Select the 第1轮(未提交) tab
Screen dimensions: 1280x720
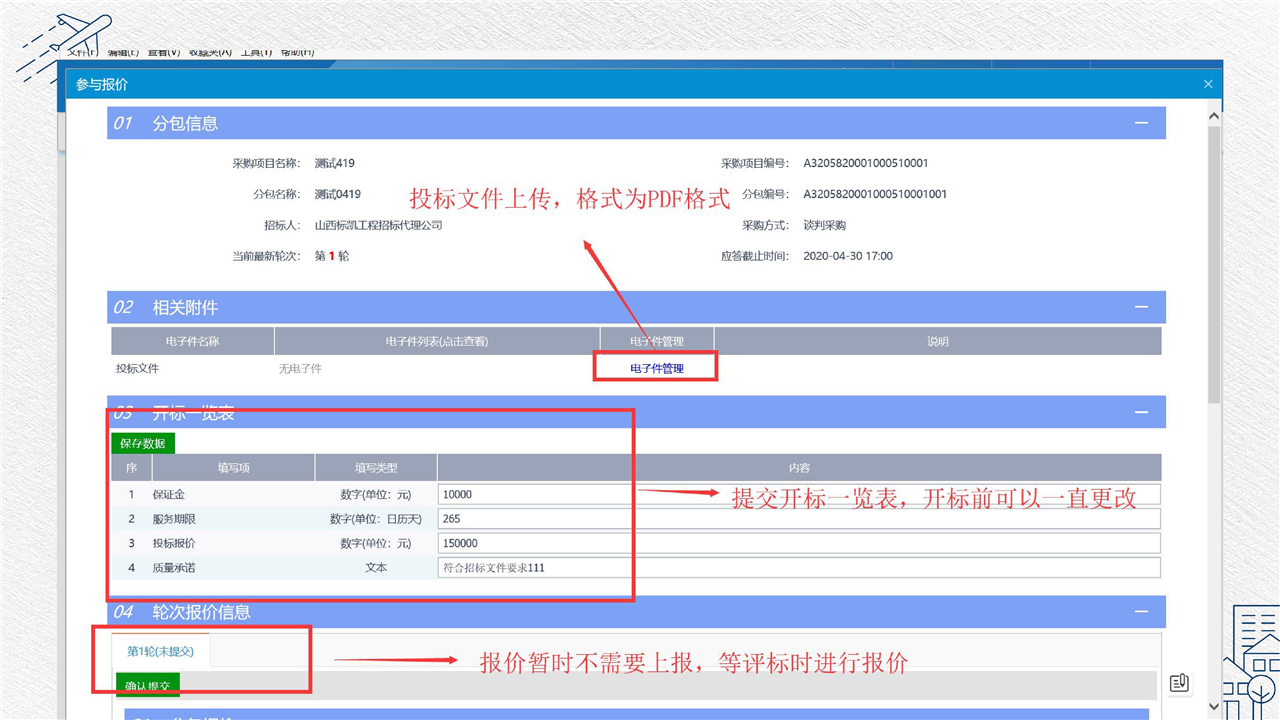pos(160,651)
